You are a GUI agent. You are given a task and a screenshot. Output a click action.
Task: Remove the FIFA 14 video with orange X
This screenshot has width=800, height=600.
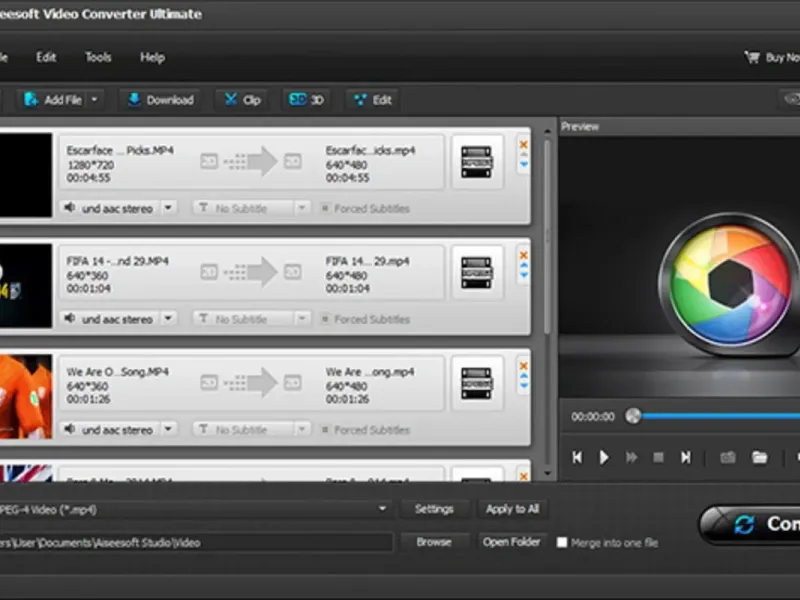click(523, 255)
